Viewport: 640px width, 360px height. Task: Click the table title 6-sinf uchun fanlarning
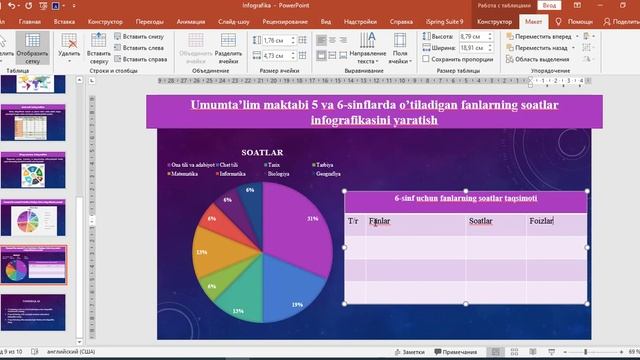466,198
